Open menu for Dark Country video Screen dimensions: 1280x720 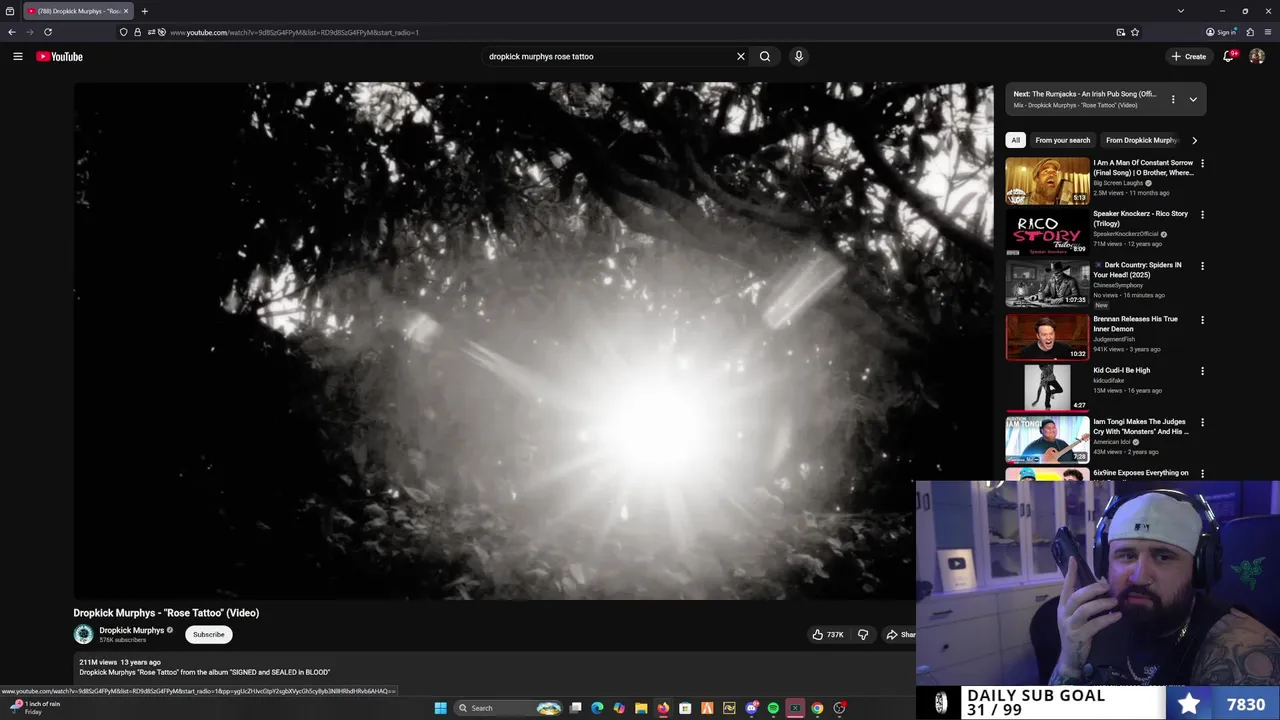click(1202, 266)
